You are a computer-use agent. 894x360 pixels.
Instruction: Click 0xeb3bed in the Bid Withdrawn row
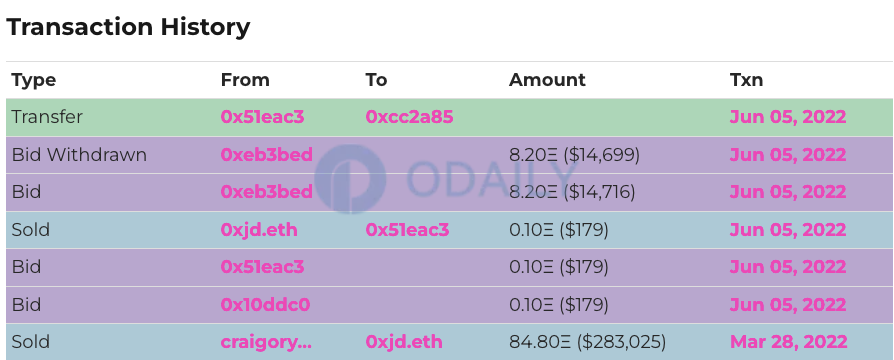267,155
